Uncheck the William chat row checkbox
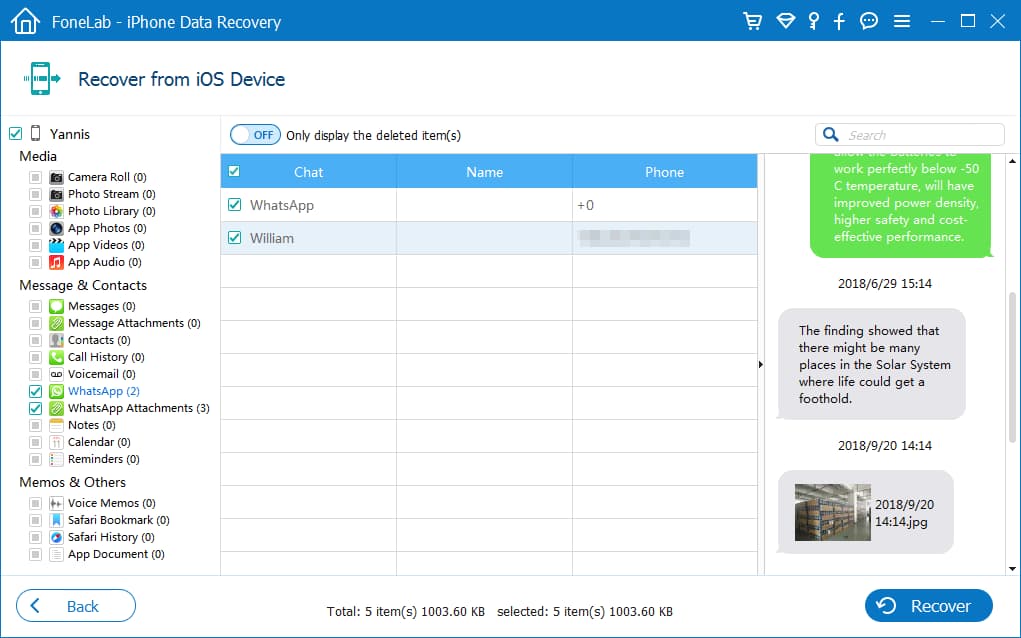1021x638 pixels. pyautogui.click(x=235, y=238)
